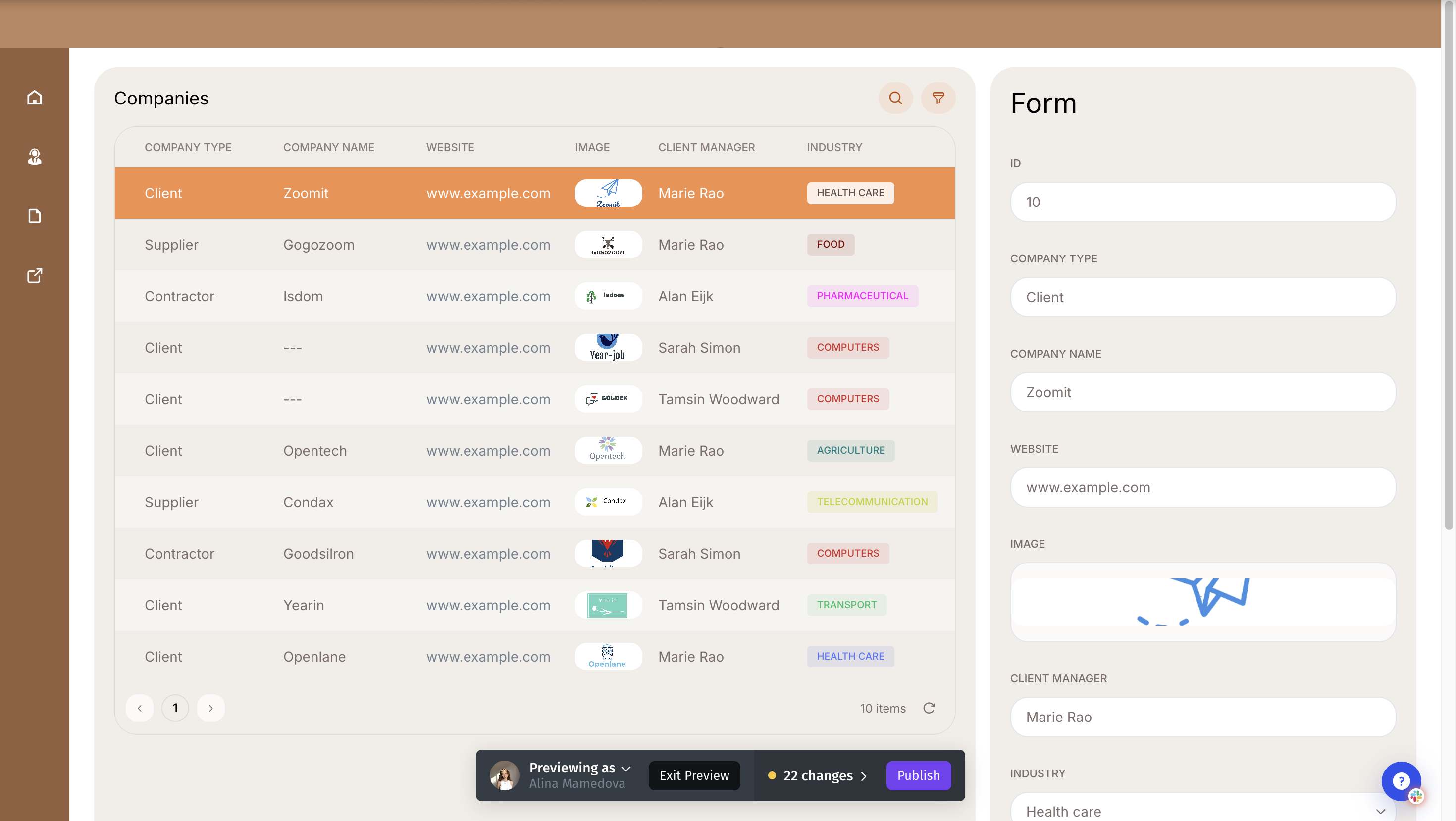Open the filter icon for Companies
This screenshot has width=1456, height=821.
tap(937, 98)
